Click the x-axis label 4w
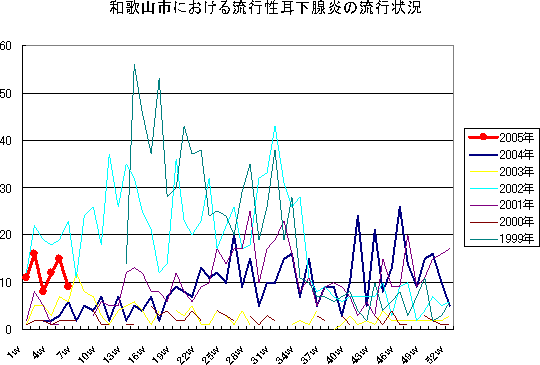The width and height of the screenshot is (540, 365). pos(39,352)
